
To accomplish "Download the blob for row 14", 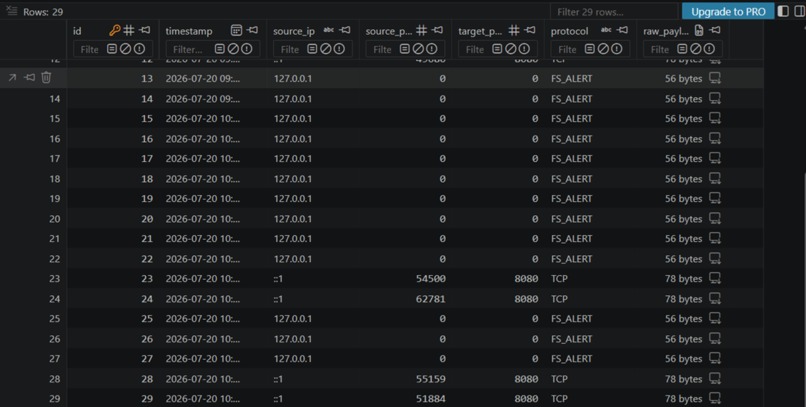I will point(715,98).
